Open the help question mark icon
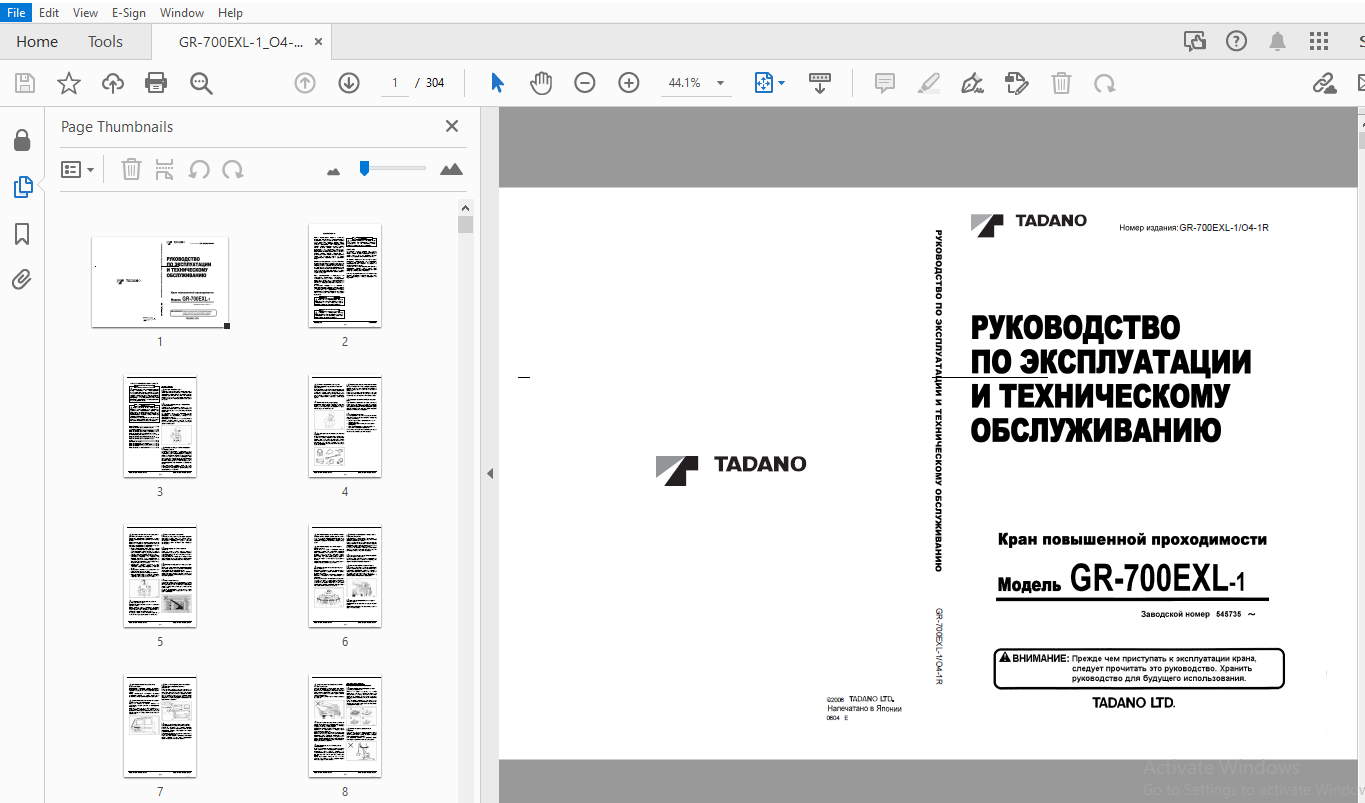Viewport: 1365px width, 803px height. point(1237,42)
